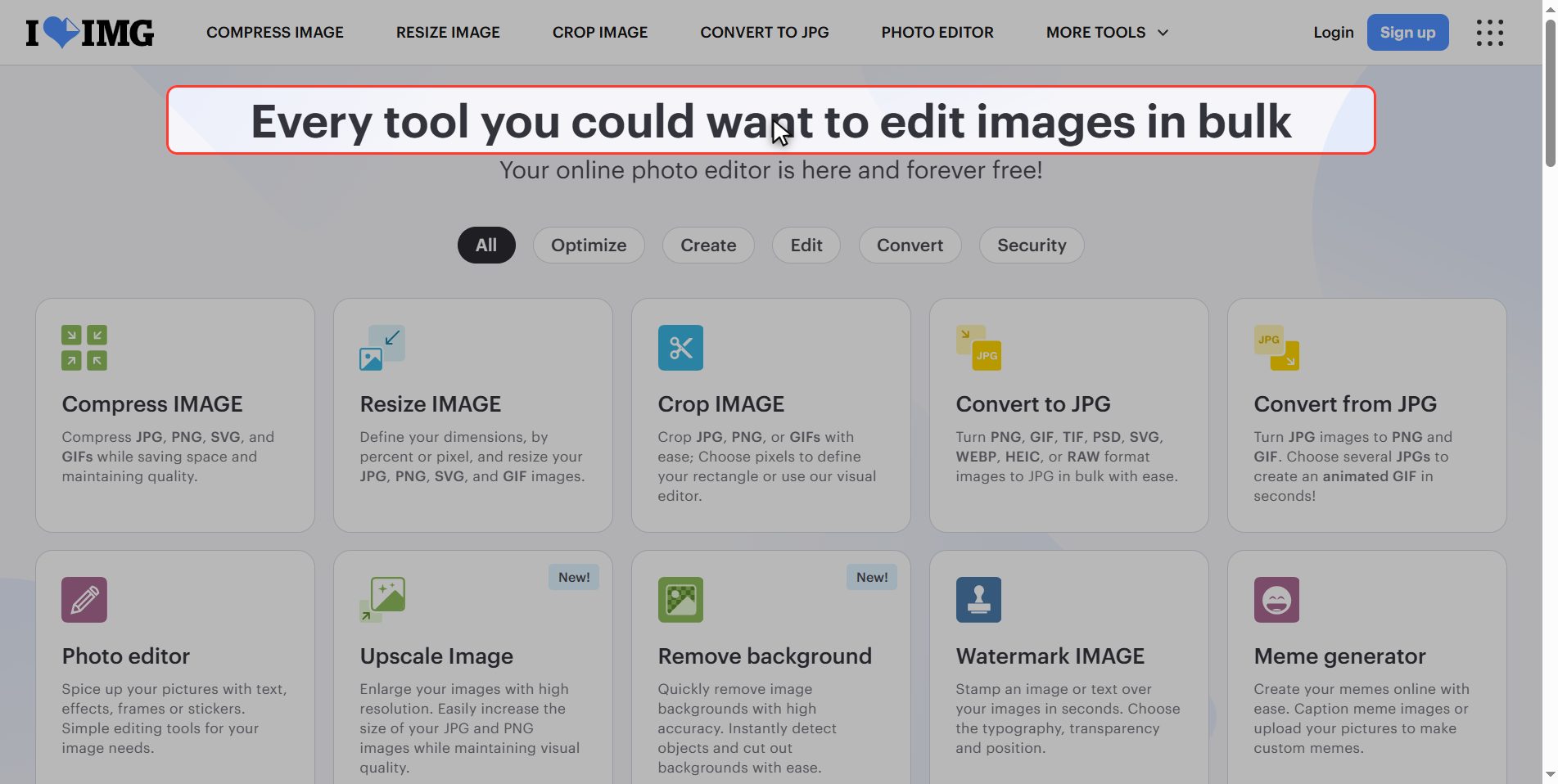The image size is (1558, 784).
Task: Open the Upscale Image card title
Action: (x=436, y=656)
